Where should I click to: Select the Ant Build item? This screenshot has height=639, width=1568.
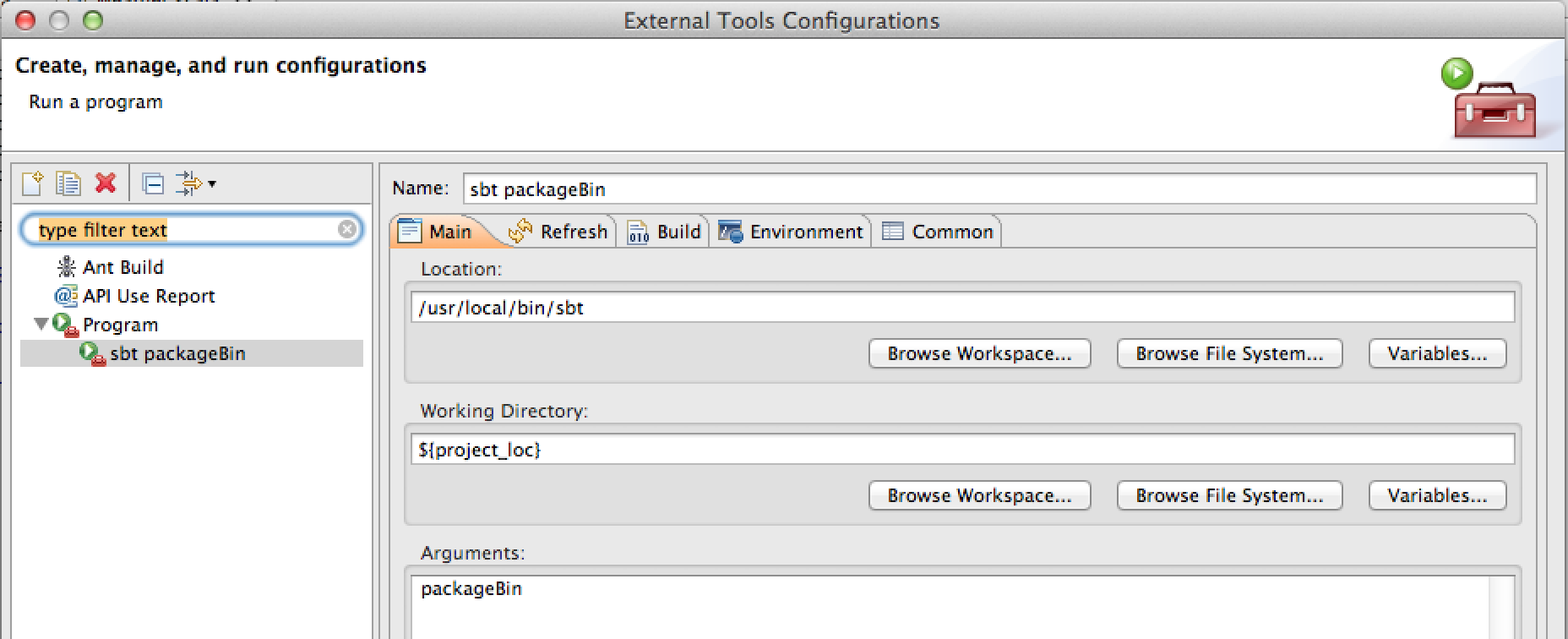click(122, 267)
